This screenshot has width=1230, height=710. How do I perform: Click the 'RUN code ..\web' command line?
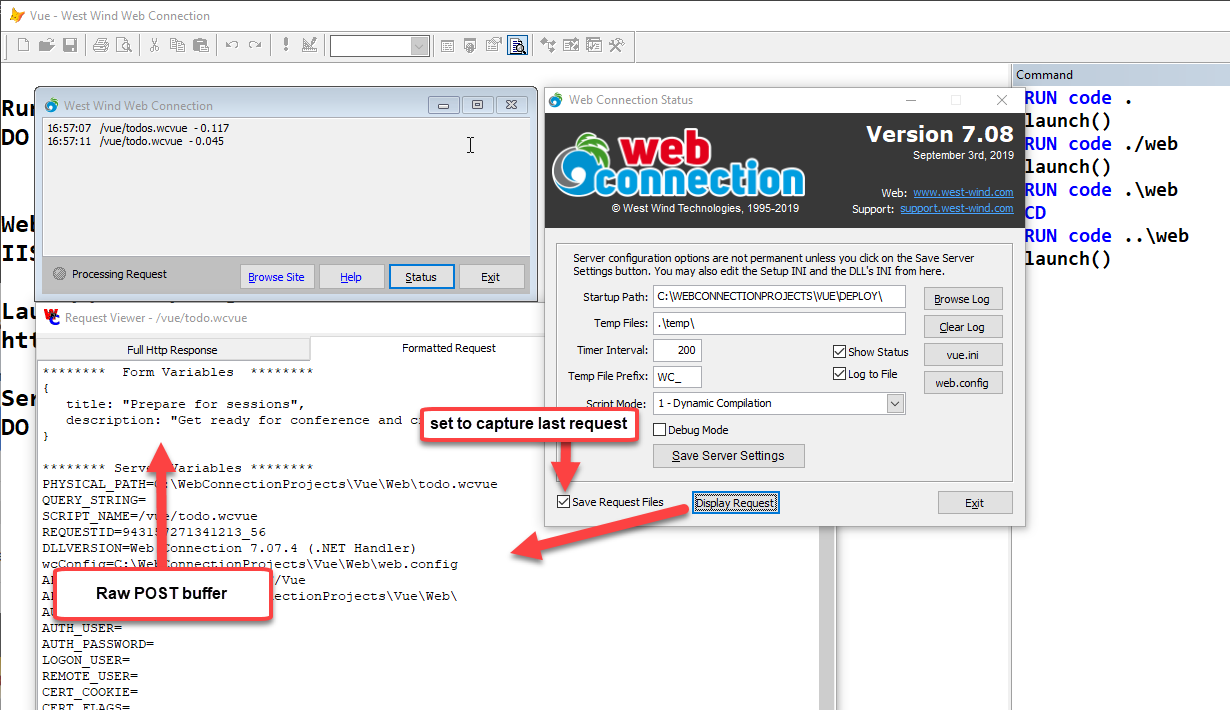coord(1106,236)
